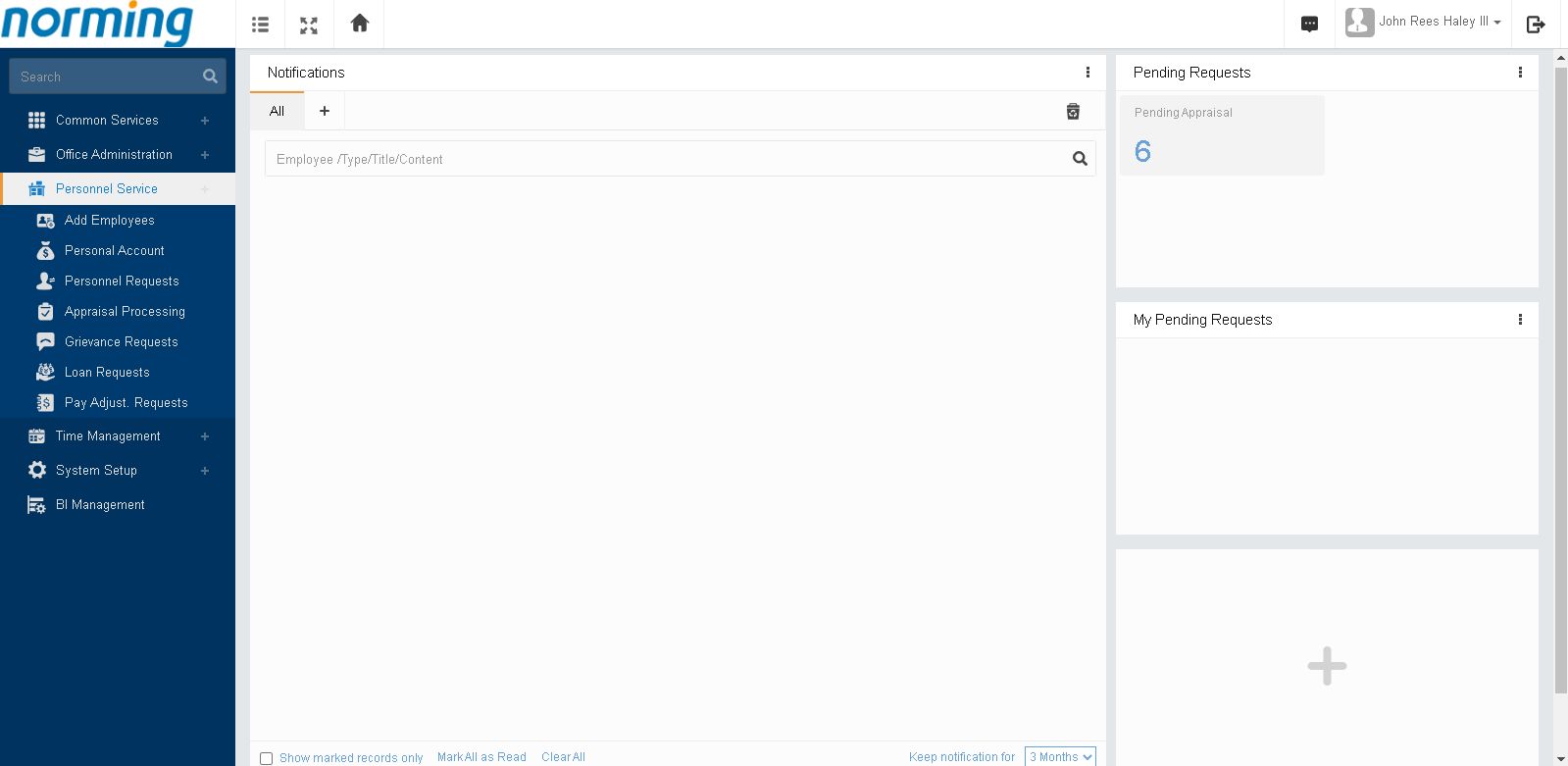Click the Common Services grid icon
The image size is (1568, 766).
[36, 120]
